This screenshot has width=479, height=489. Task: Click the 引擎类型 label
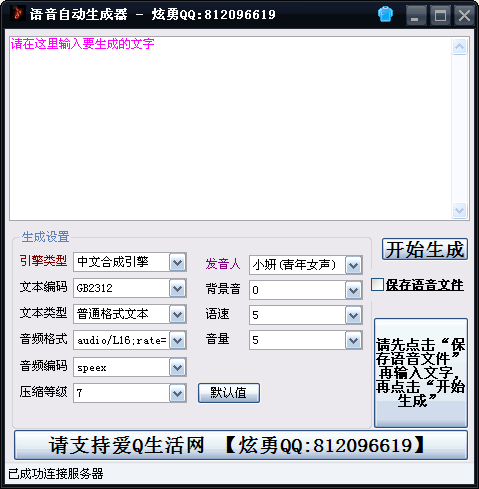tap(43, 261)
